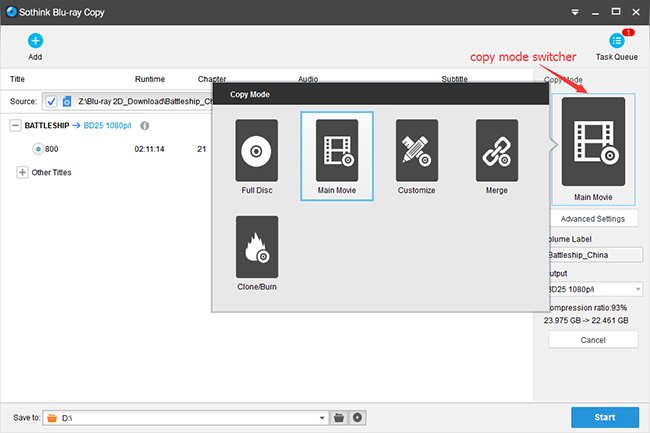Click the Start button

[x=605, y=417]
